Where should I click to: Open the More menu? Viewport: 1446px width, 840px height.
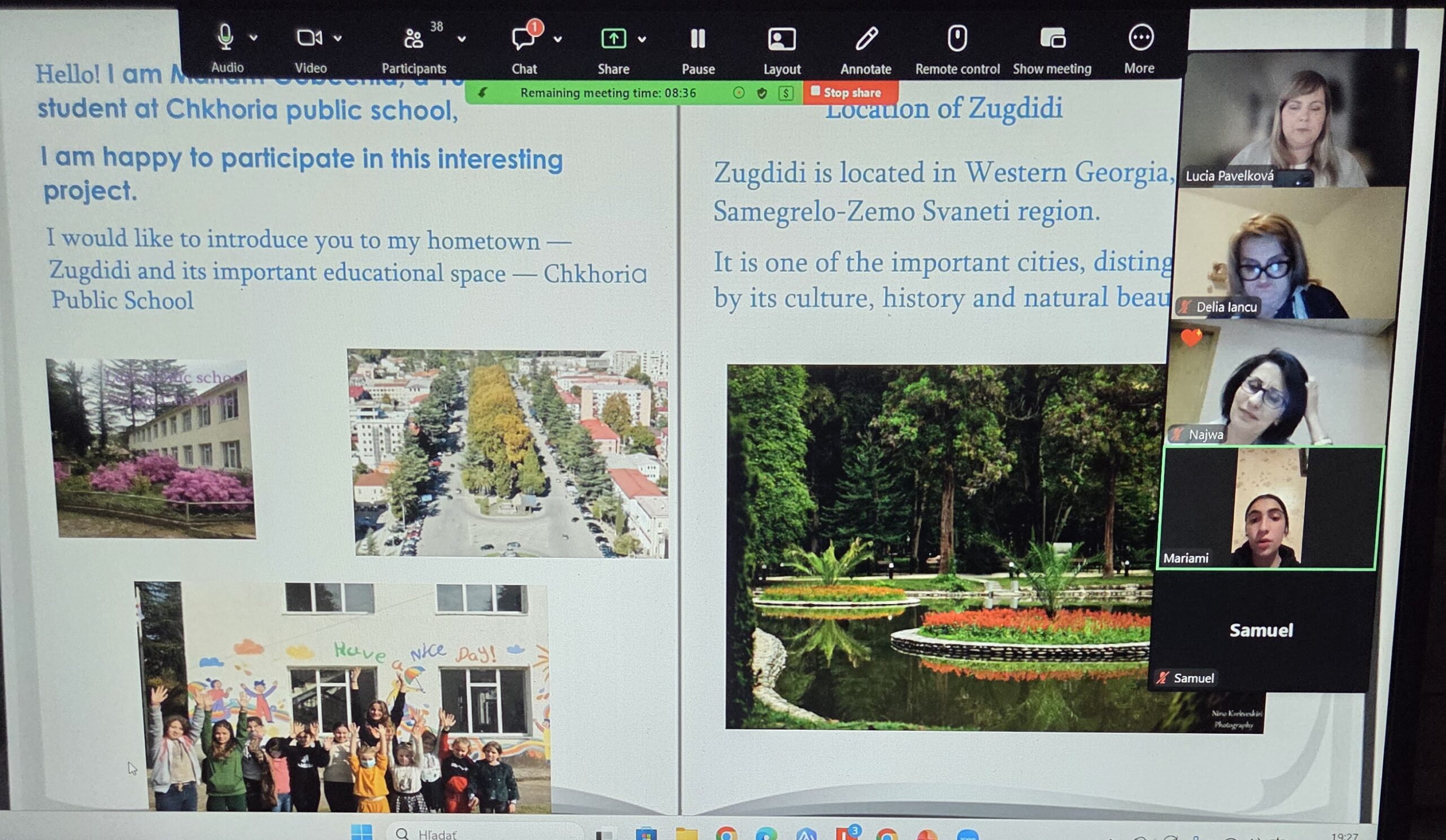click(x=1140, y=38)
